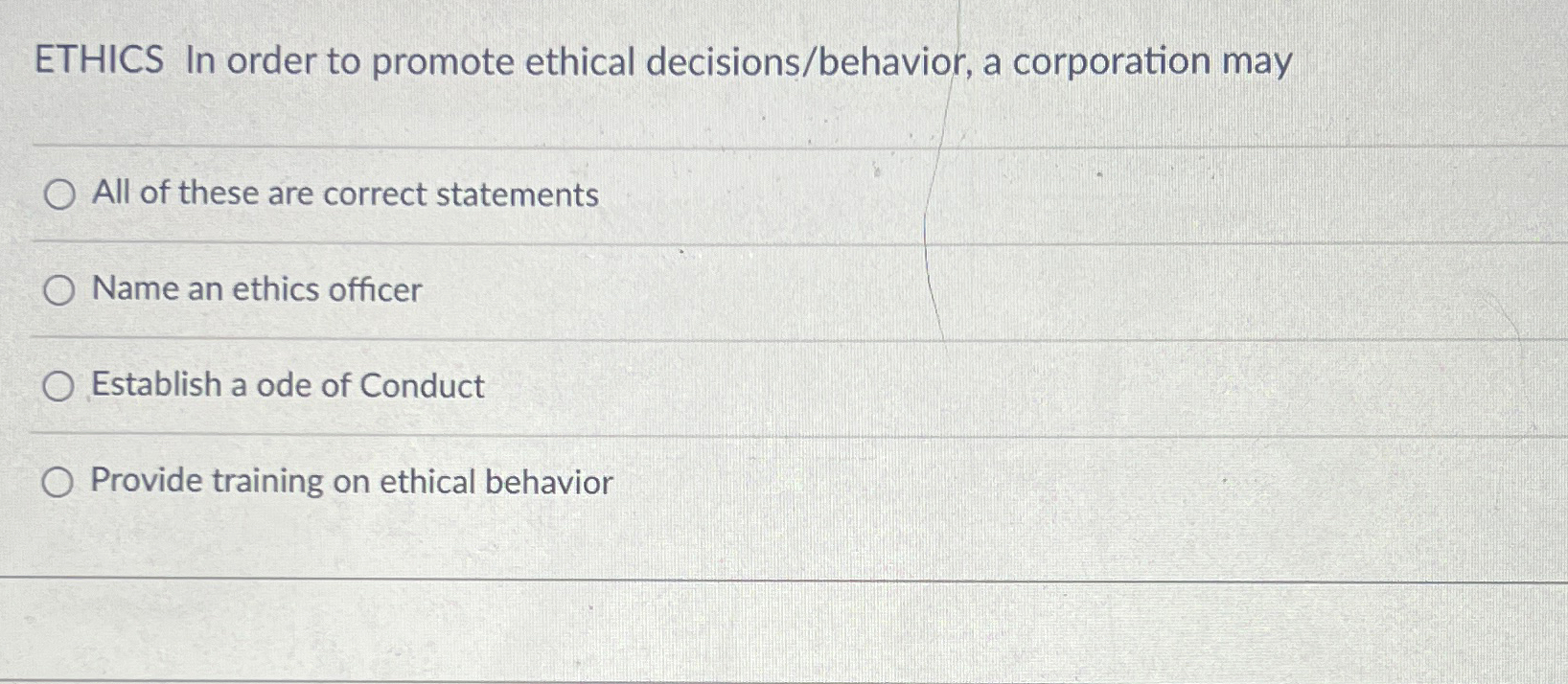This screenshot has width=1568, height=684.
Task: Select the radio button for 'Provide training on ethical behavior'
Action: click(x=59, y=481)
